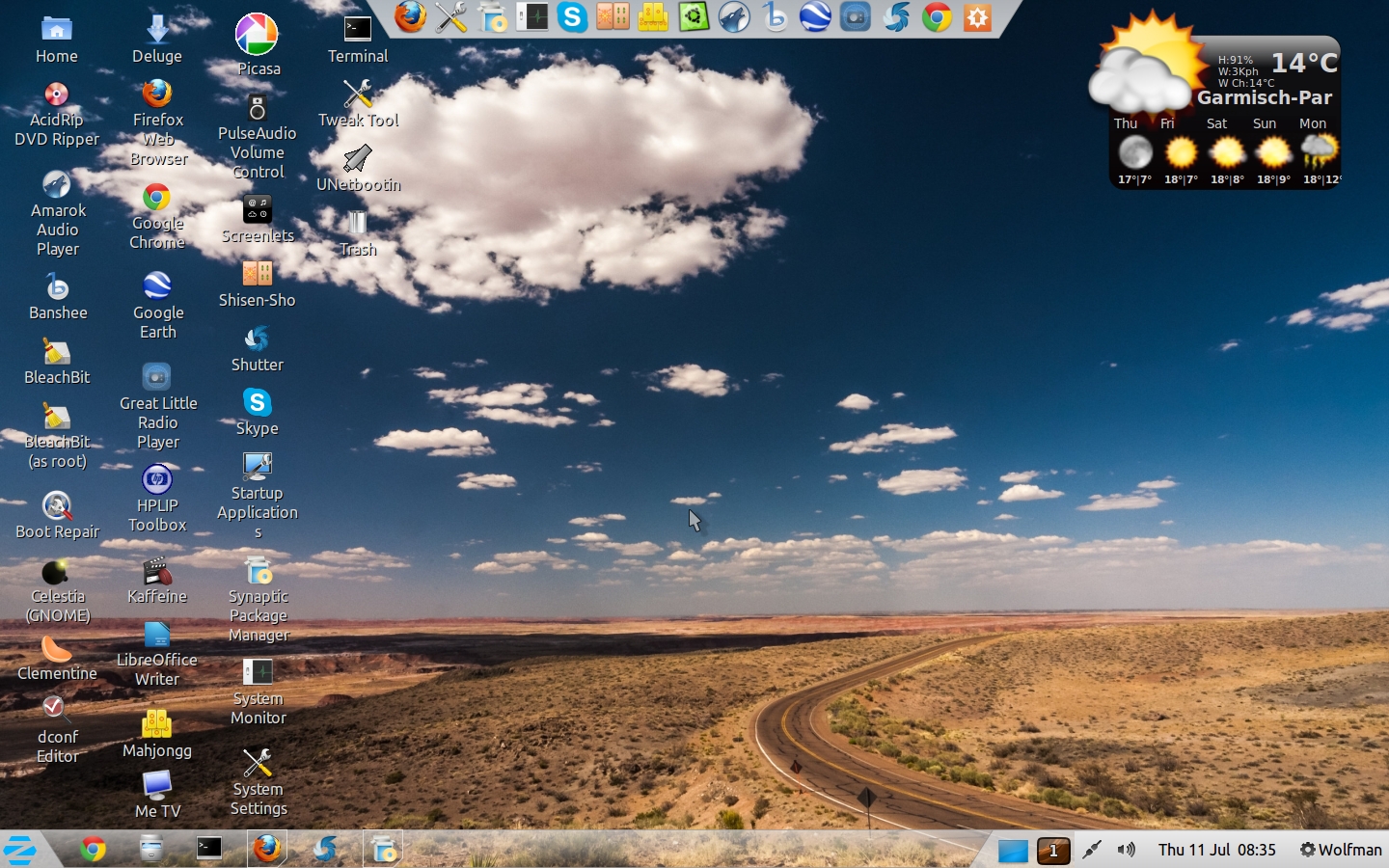This screenshot has width=1389, height=868.
Task: Click the blue show desktop button
Action: point(1013,851)
